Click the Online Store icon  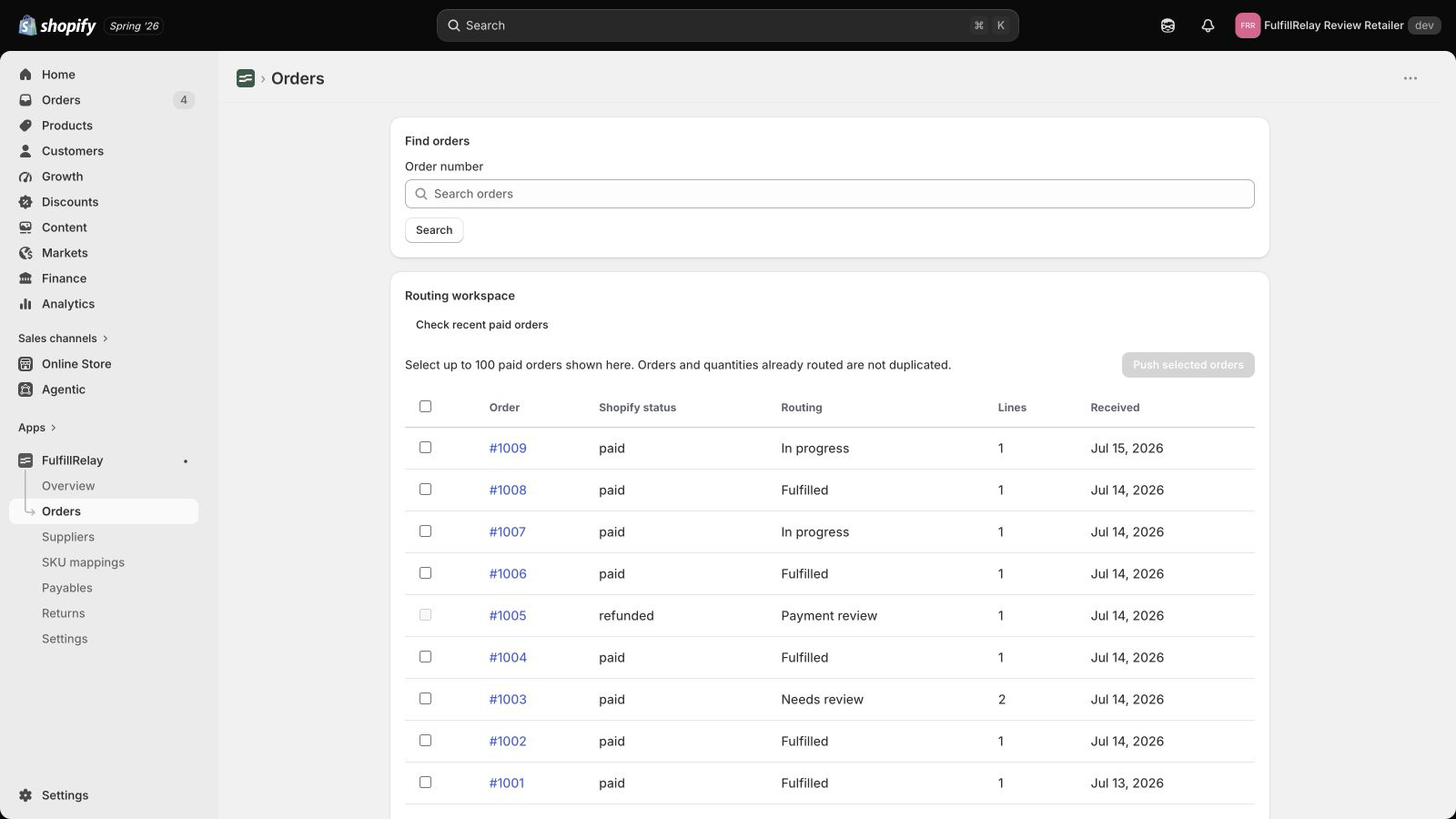point(25,364)
